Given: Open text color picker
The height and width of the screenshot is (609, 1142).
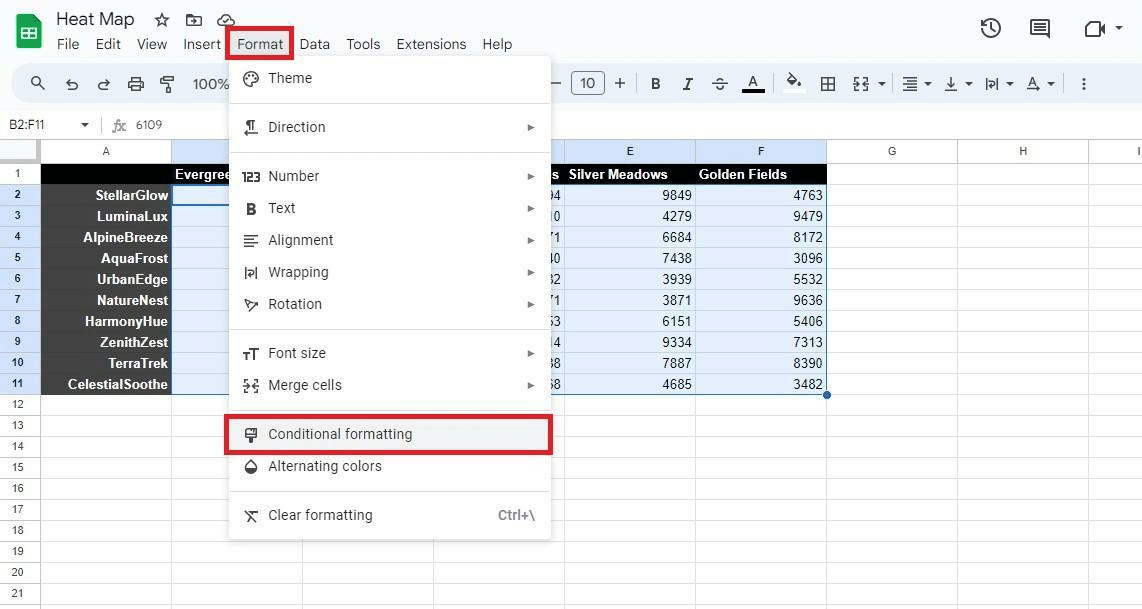Looking at the screenshot, I should (x=753, y=84).
